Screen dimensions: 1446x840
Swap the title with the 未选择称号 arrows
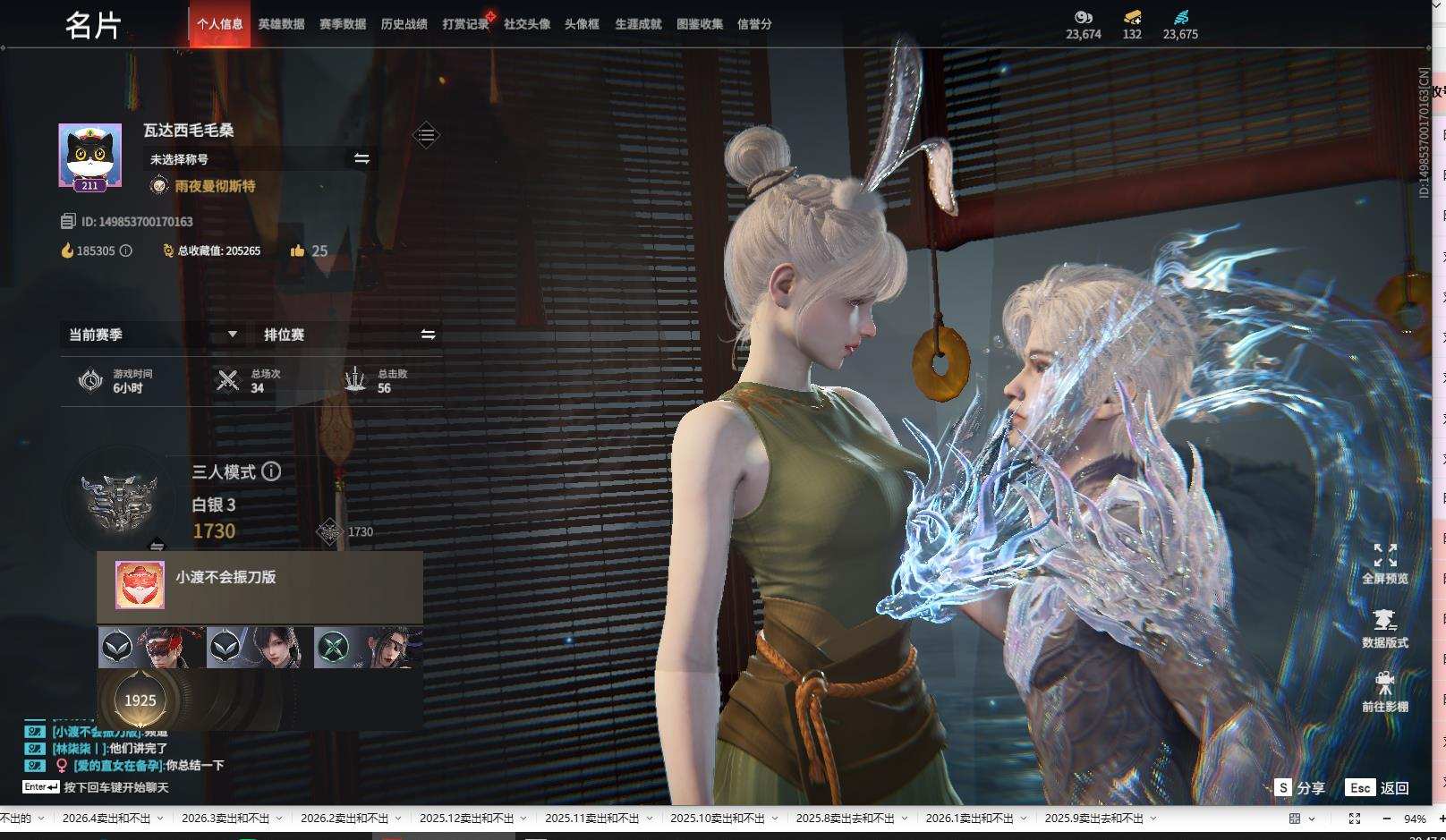[x=361, y=158]
